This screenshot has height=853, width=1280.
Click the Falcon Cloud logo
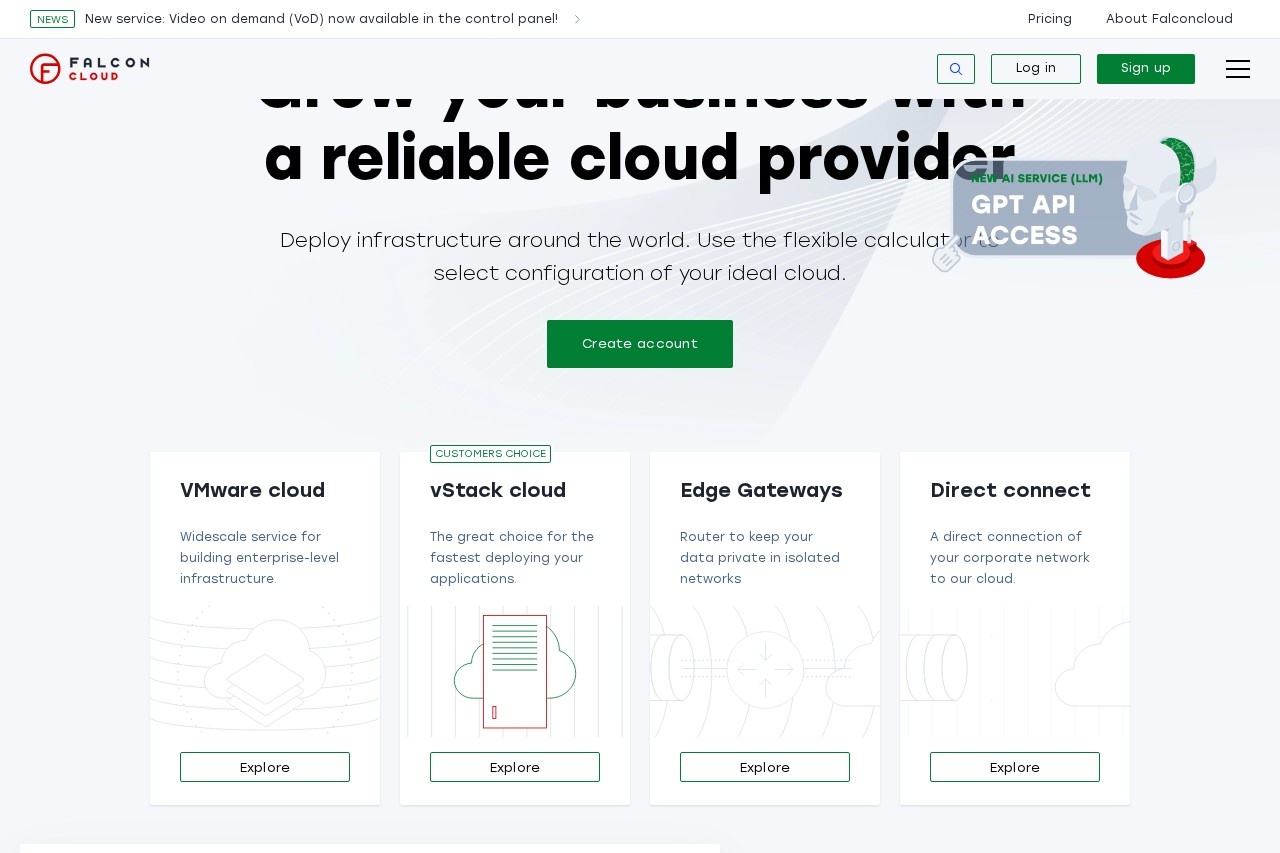(x=89, y=69)
